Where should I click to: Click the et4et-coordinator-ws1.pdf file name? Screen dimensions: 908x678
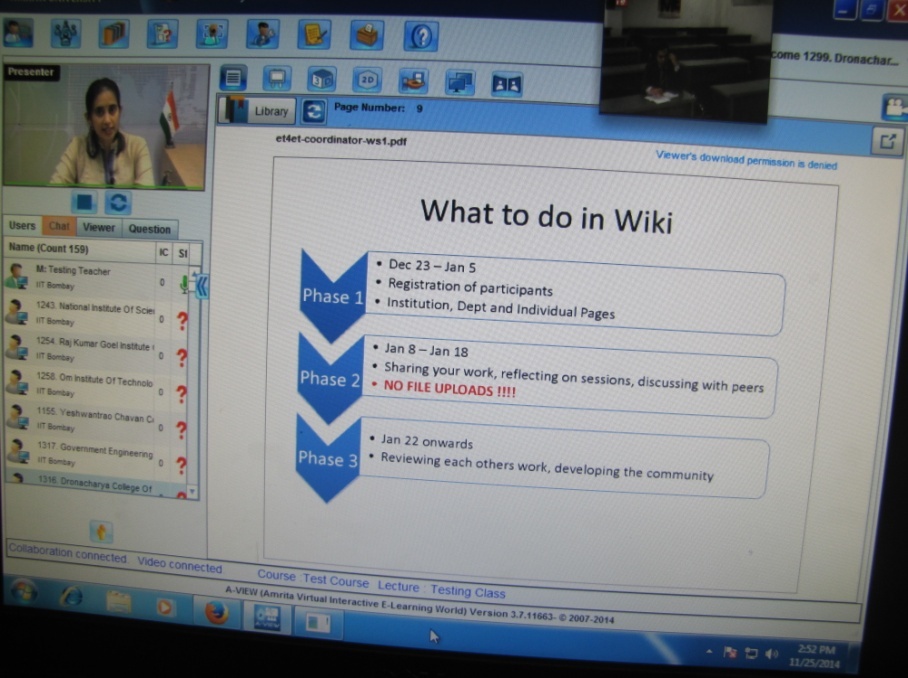point(341,140)
